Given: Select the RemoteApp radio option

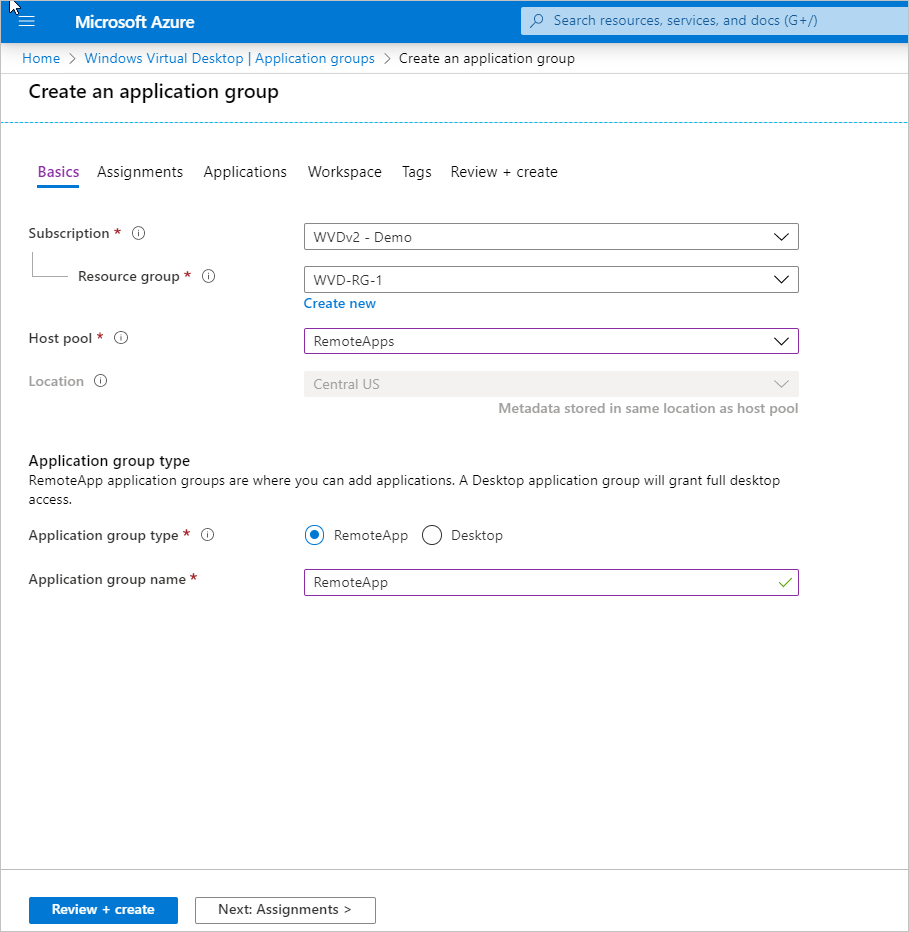Looking at the screenshot, I should (314, 535).
